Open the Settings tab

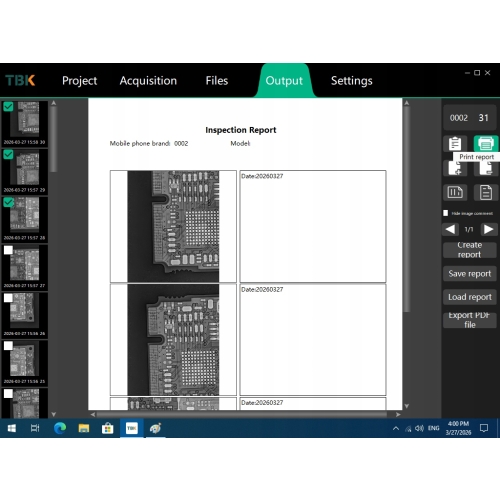pos(352,81)
